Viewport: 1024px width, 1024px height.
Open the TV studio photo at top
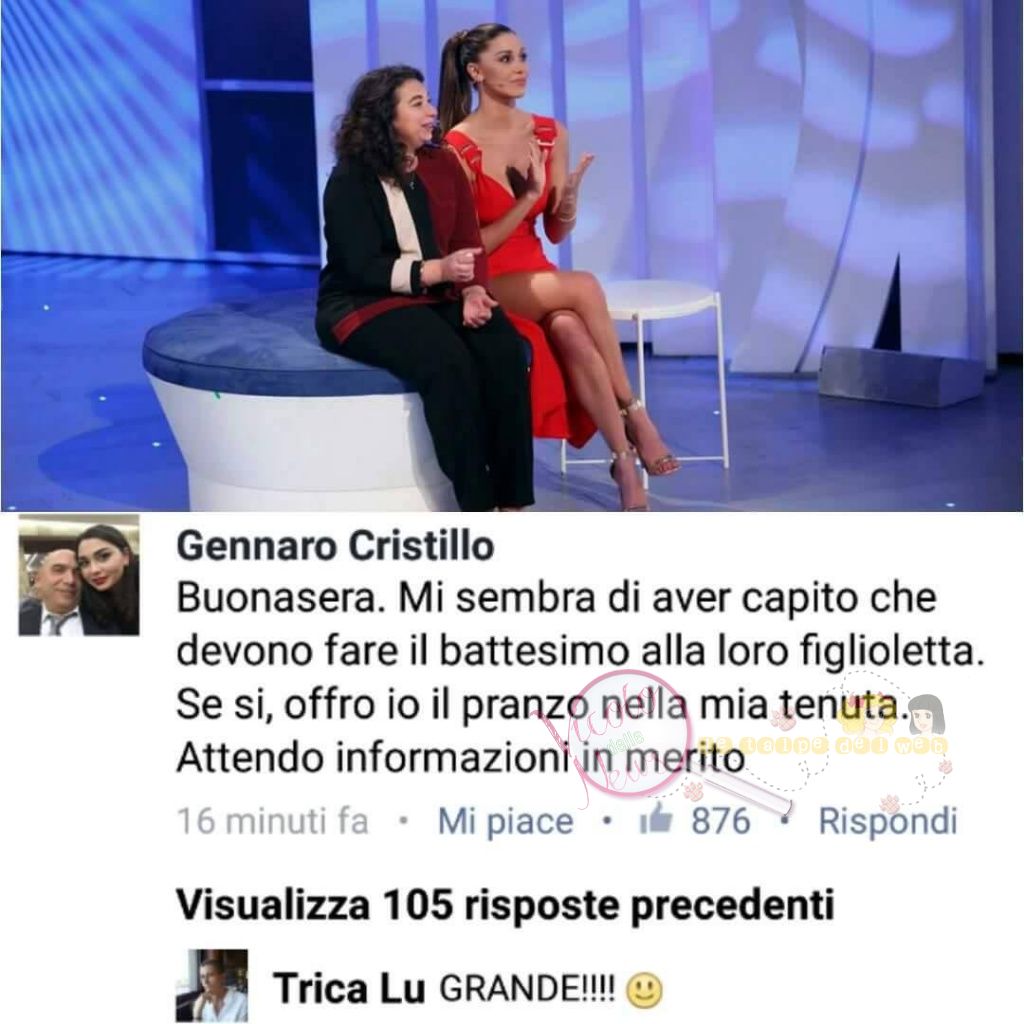[512, 255]
